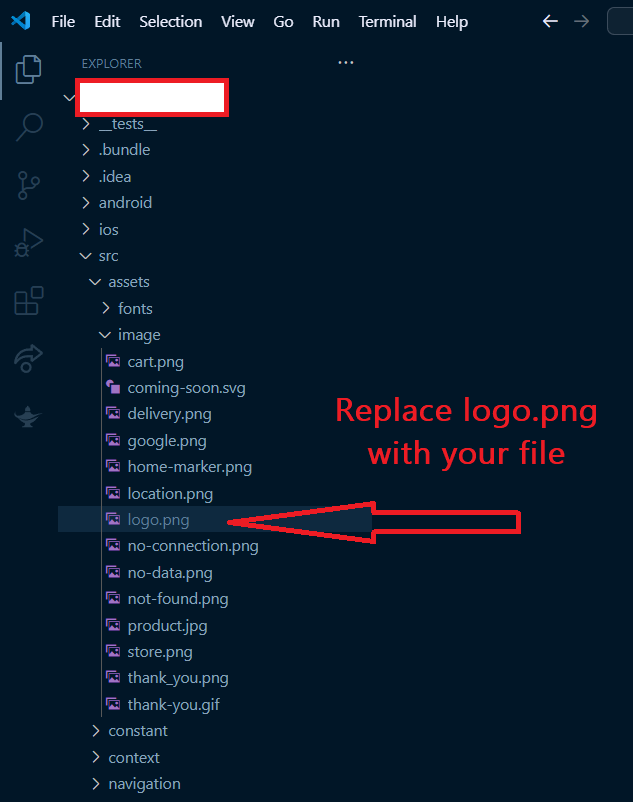This screenshot has height=802, width=633.
Task: Click the VS Code logo icon
Action: 21,21
